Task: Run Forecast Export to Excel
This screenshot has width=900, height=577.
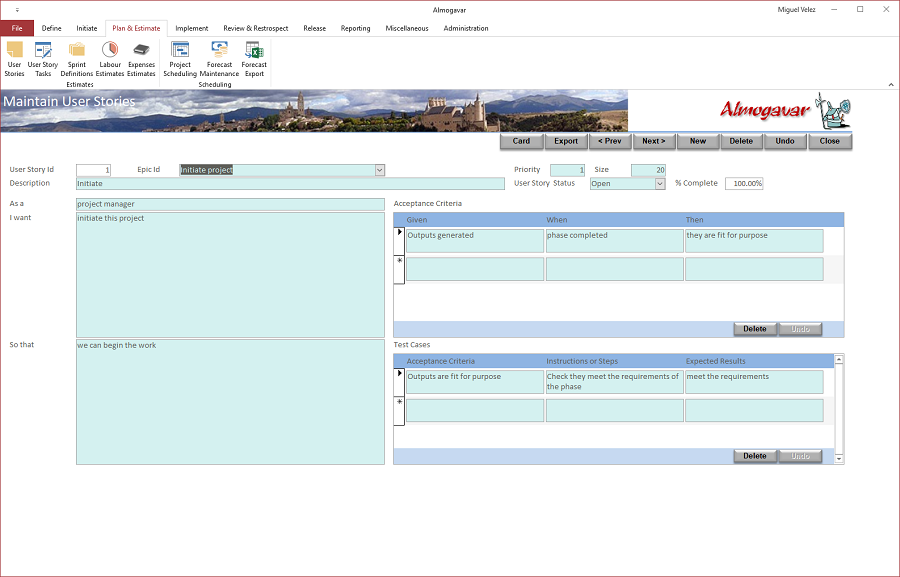Action: point(254,59)
